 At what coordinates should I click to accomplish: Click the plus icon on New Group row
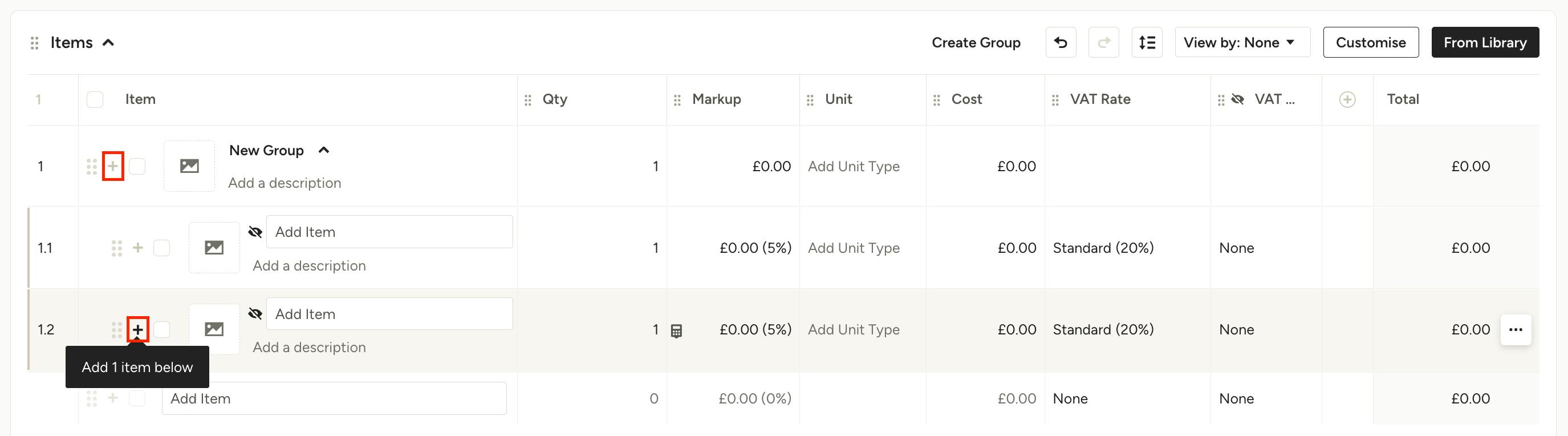(113, 166)
